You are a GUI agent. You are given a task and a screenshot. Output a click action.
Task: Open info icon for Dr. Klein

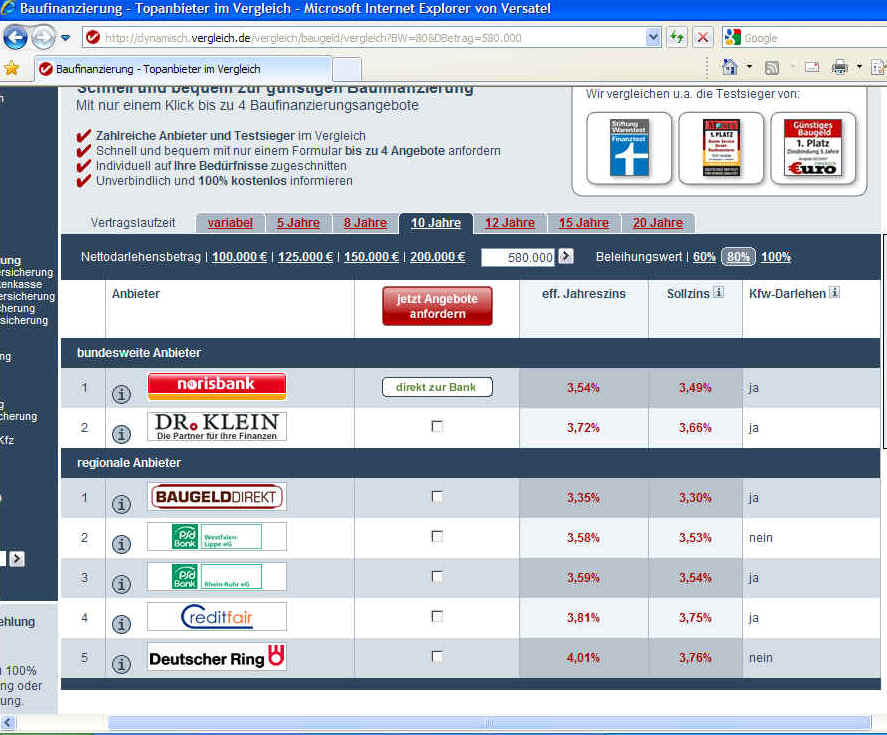pyautogui.click(x=121, y=434)
